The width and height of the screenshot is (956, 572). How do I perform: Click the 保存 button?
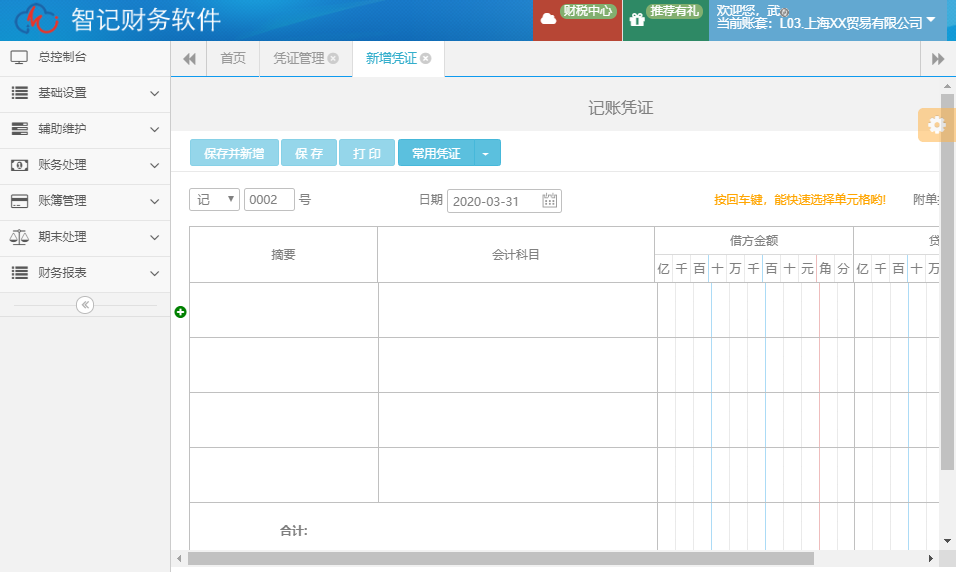pyautogui.click(x=309, y=153)
